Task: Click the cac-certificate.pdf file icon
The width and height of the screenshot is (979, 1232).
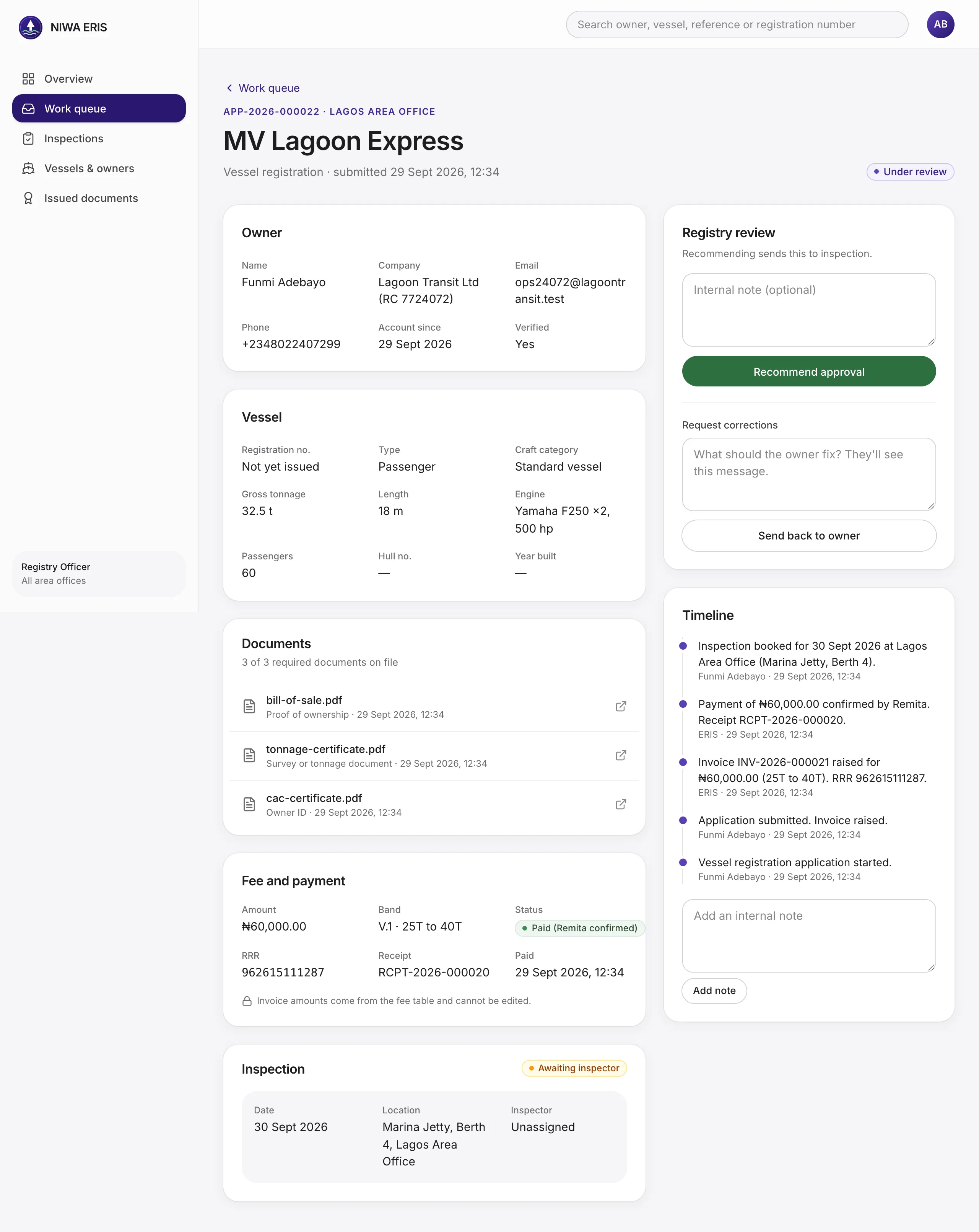Action: [x=249, y=804]
